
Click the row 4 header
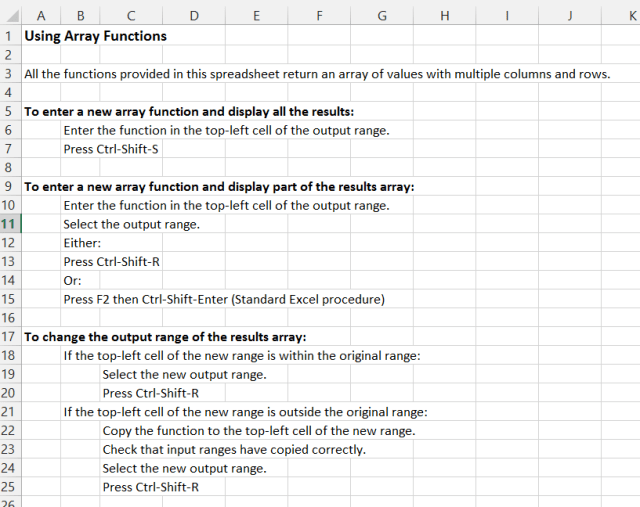click(x=10, y=92)
